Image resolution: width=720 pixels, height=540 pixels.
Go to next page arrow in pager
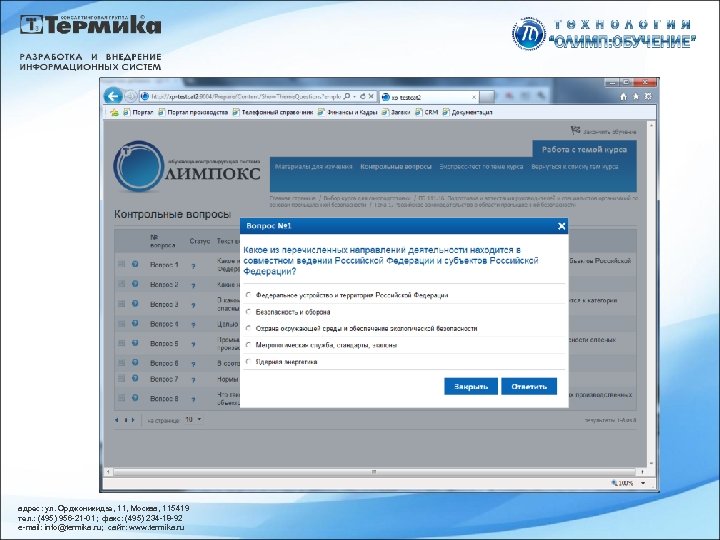click(133, 420)
